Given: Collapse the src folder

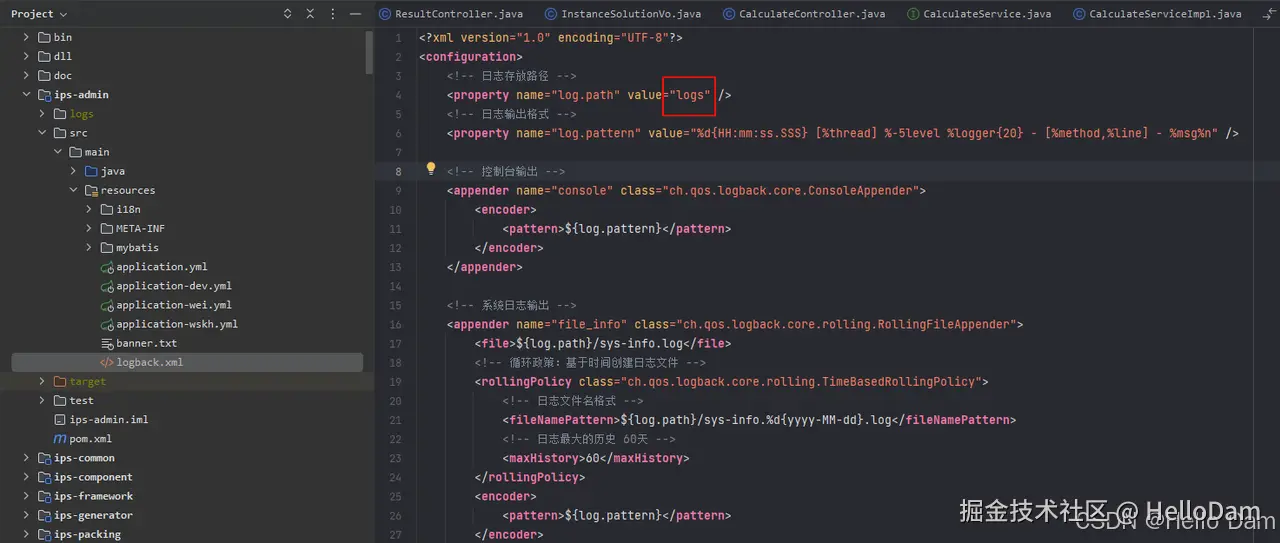Looking at the screenshot, I should [x=42, y=133].
